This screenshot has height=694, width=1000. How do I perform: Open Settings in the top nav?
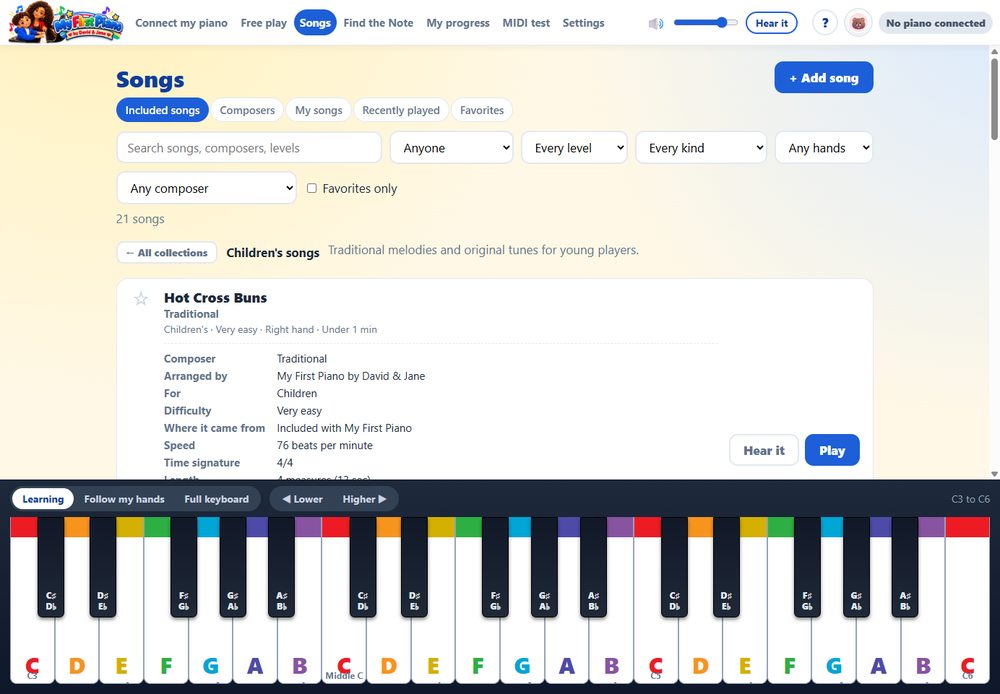click(x=584, y=23)
